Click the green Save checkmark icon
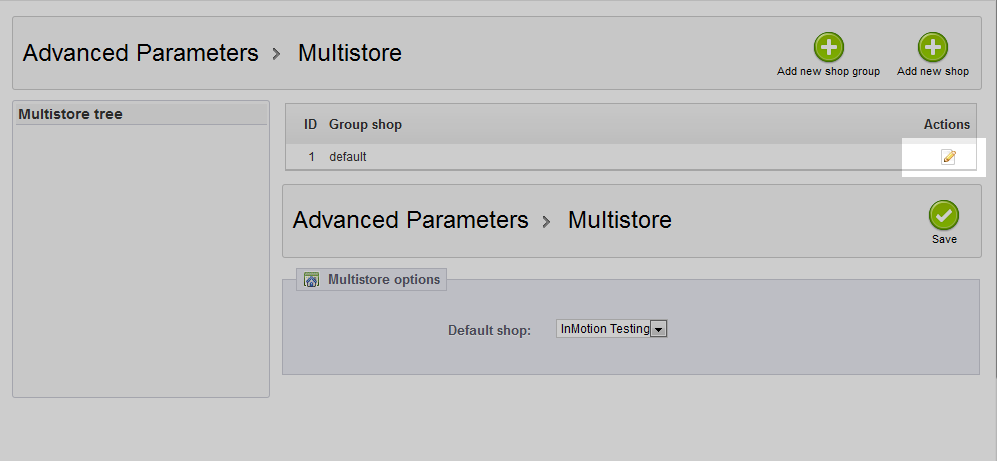Image resolution: width=997 pixels, height=461 pixels. [944, 215]
